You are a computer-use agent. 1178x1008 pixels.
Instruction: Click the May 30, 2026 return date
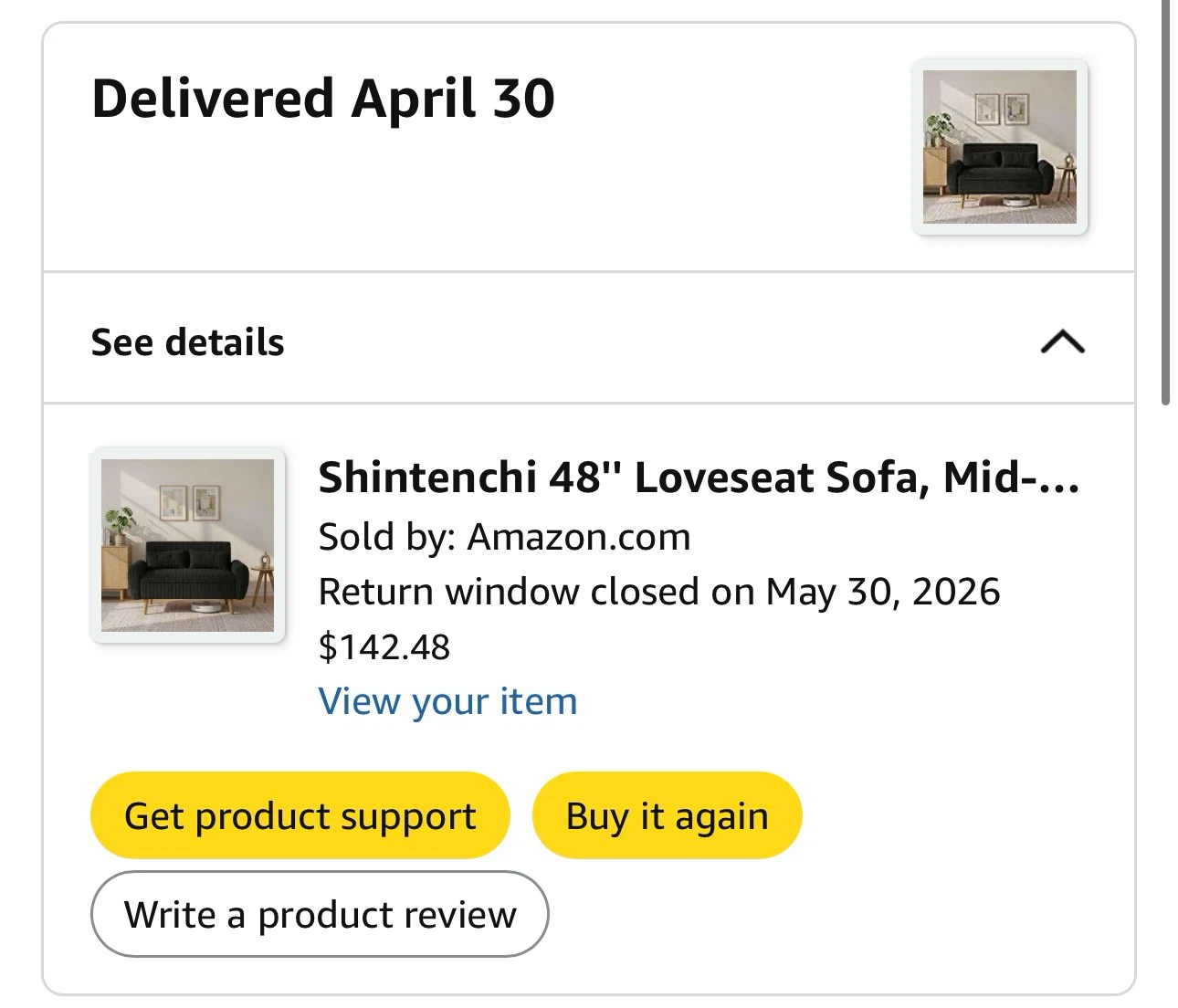click(x=883, y=592)
